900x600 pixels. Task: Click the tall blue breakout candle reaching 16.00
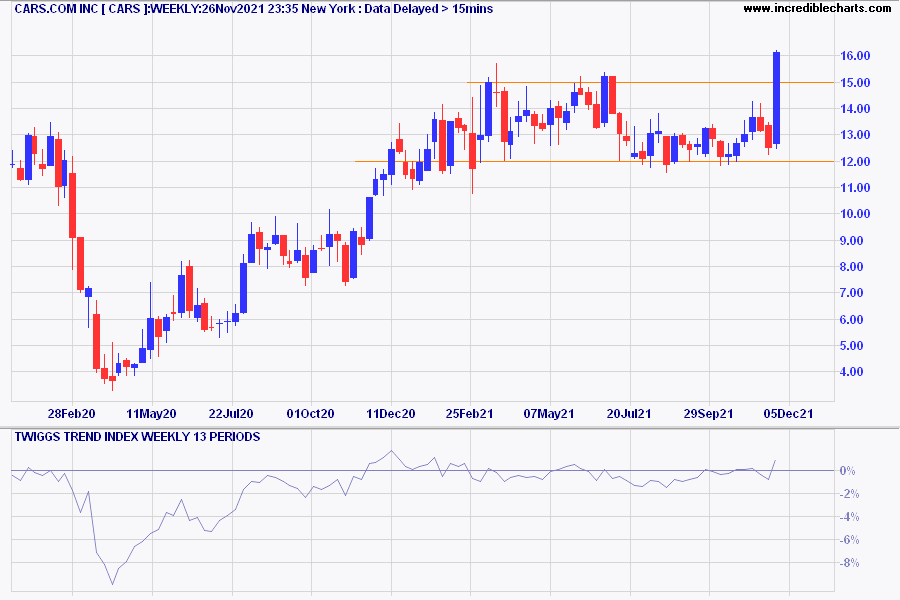pos(777,98)
